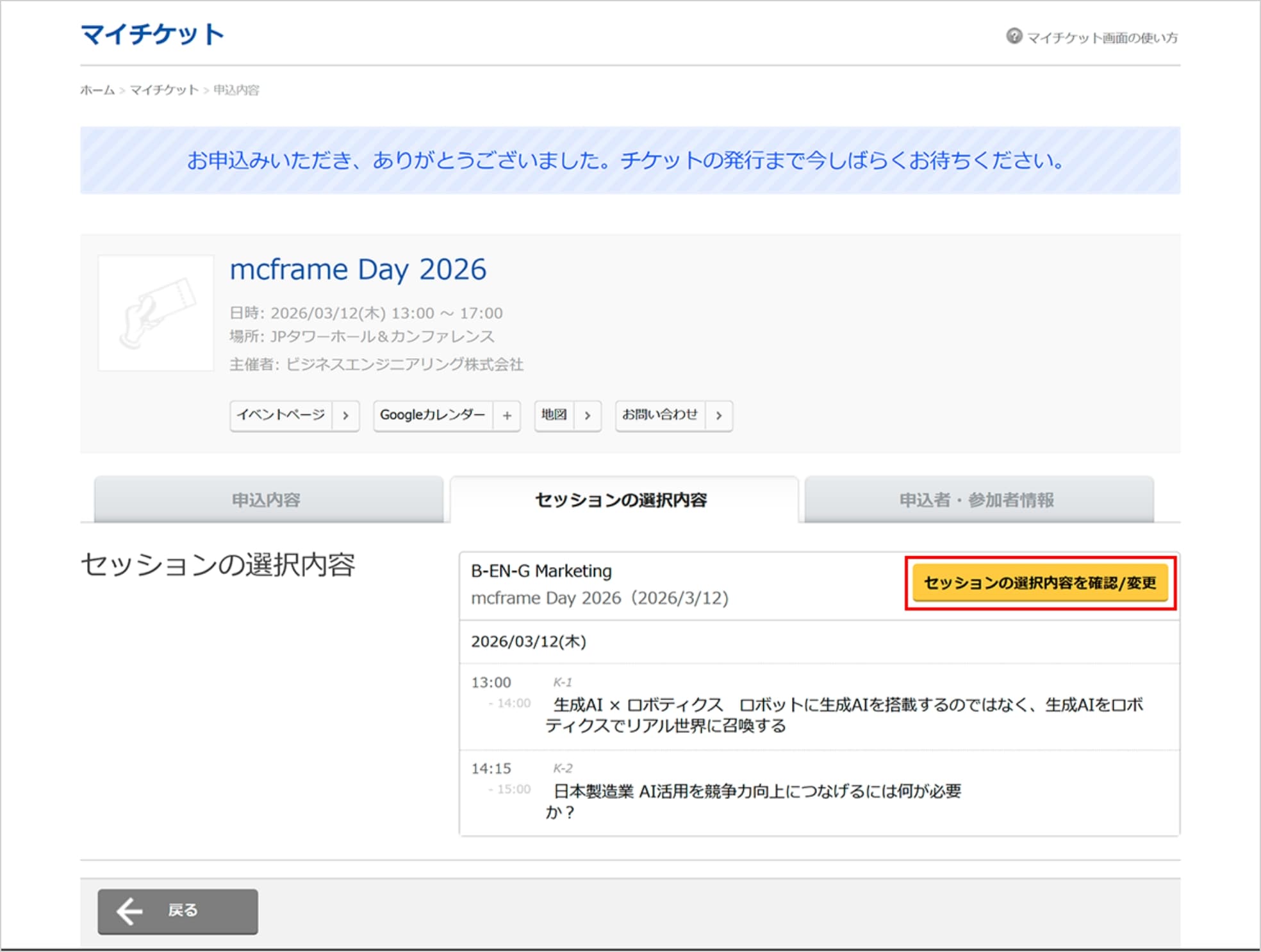Click the mcframe Day 2026 title
The height and width of the screenshot is (952, 1261).
358,270
